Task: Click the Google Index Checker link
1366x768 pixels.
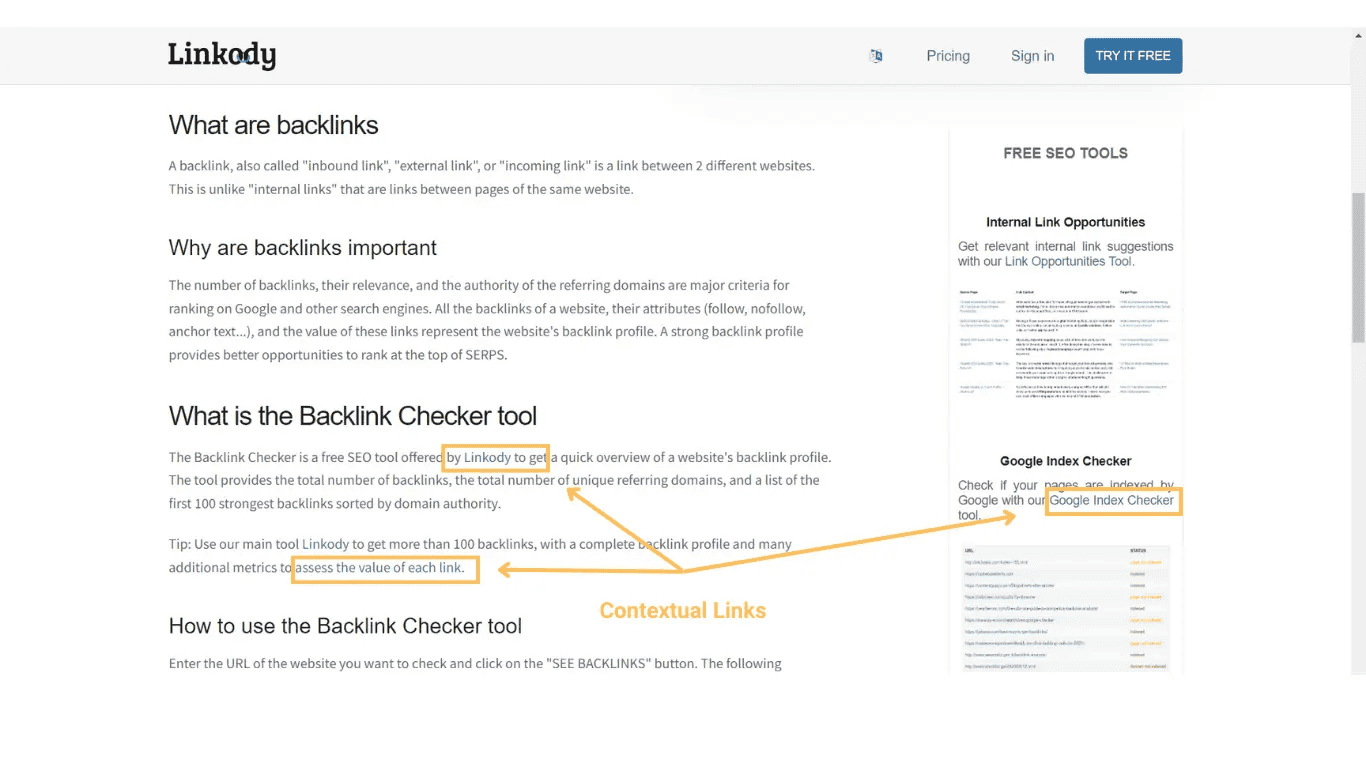Action: (x=1112, y=500)
